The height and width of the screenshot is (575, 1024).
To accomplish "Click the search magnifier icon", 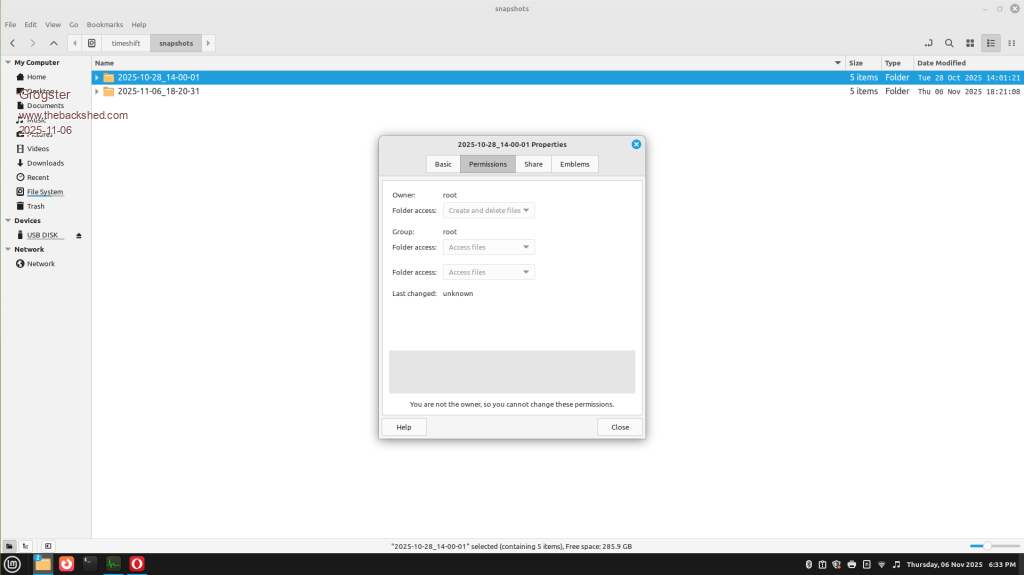I will click(x=949, y=43).
